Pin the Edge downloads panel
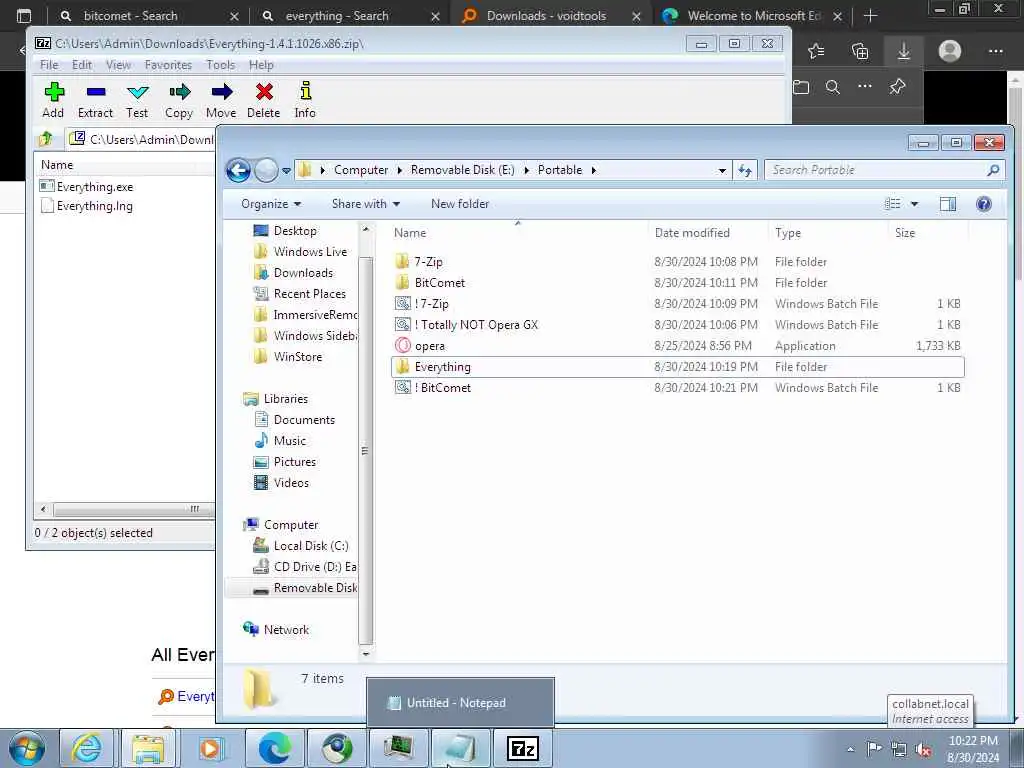 [x=897, y=87]
